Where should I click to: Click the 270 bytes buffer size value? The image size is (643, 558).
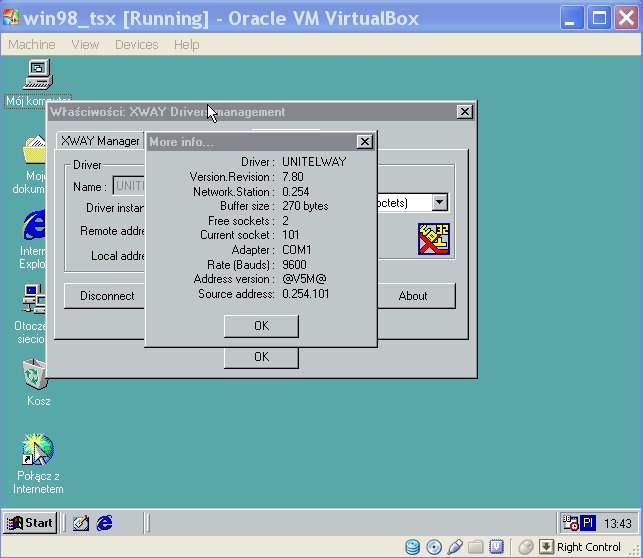click(305, 206)
